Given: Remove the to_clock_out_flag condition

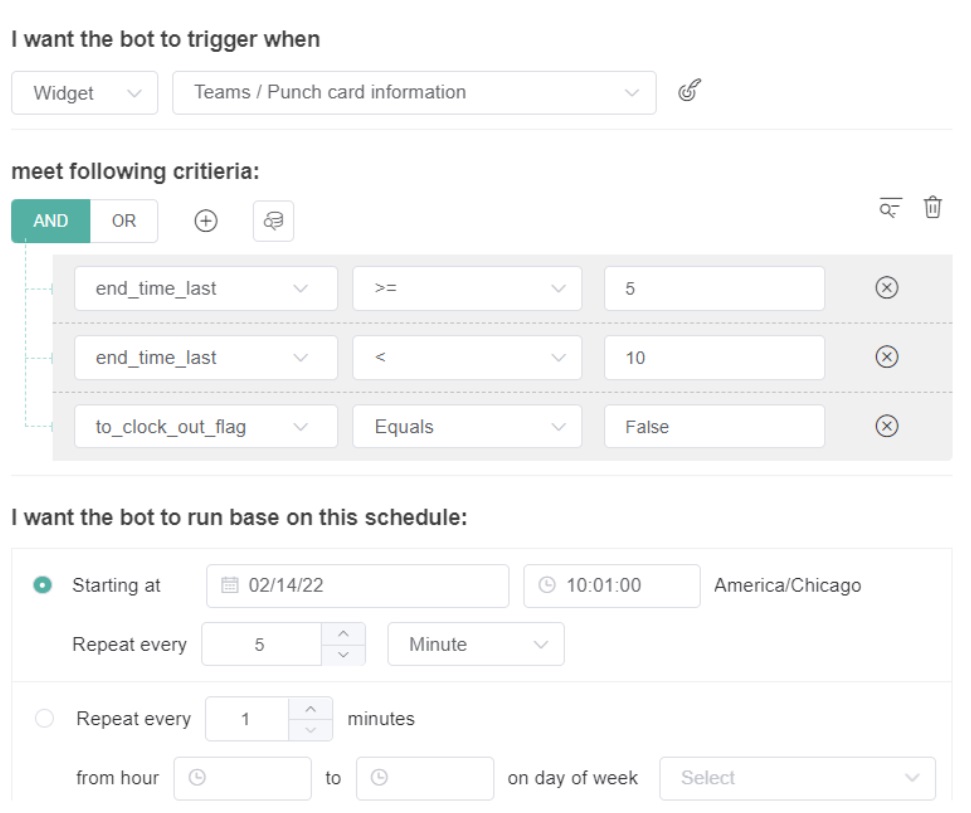Looking at the screenshot, I should [886, 426].
